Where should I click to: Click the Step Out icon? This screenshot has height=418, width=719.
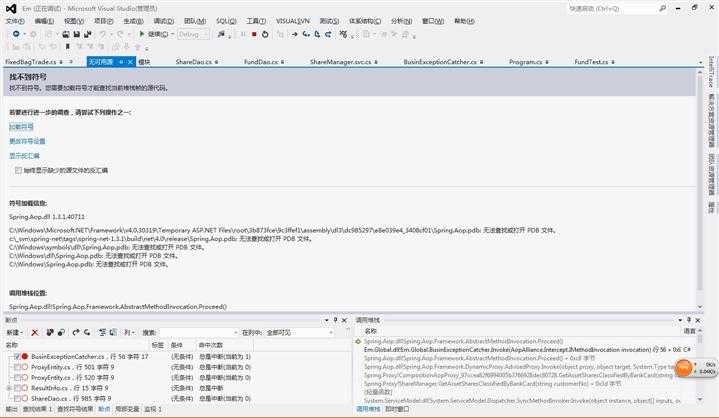pyautogui.click(x=328, y=34)
